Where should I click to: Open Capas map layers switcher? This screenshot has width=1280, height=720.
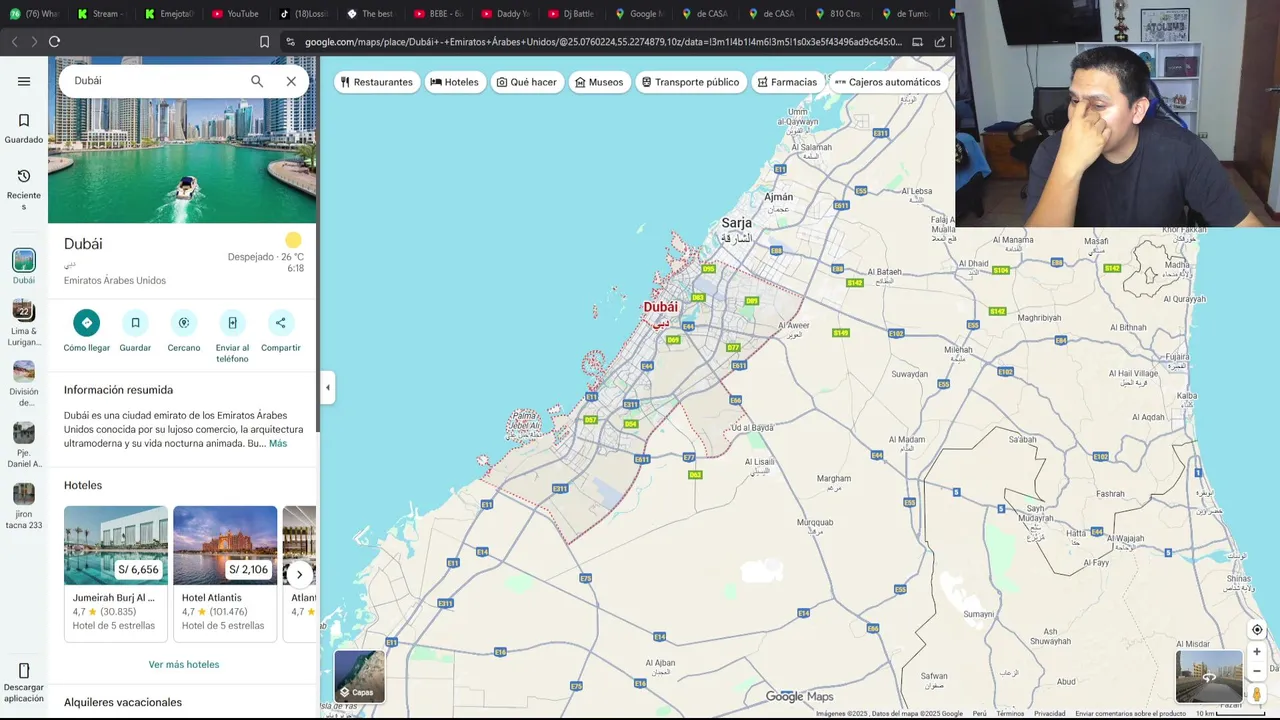click(x=359, y=676)
